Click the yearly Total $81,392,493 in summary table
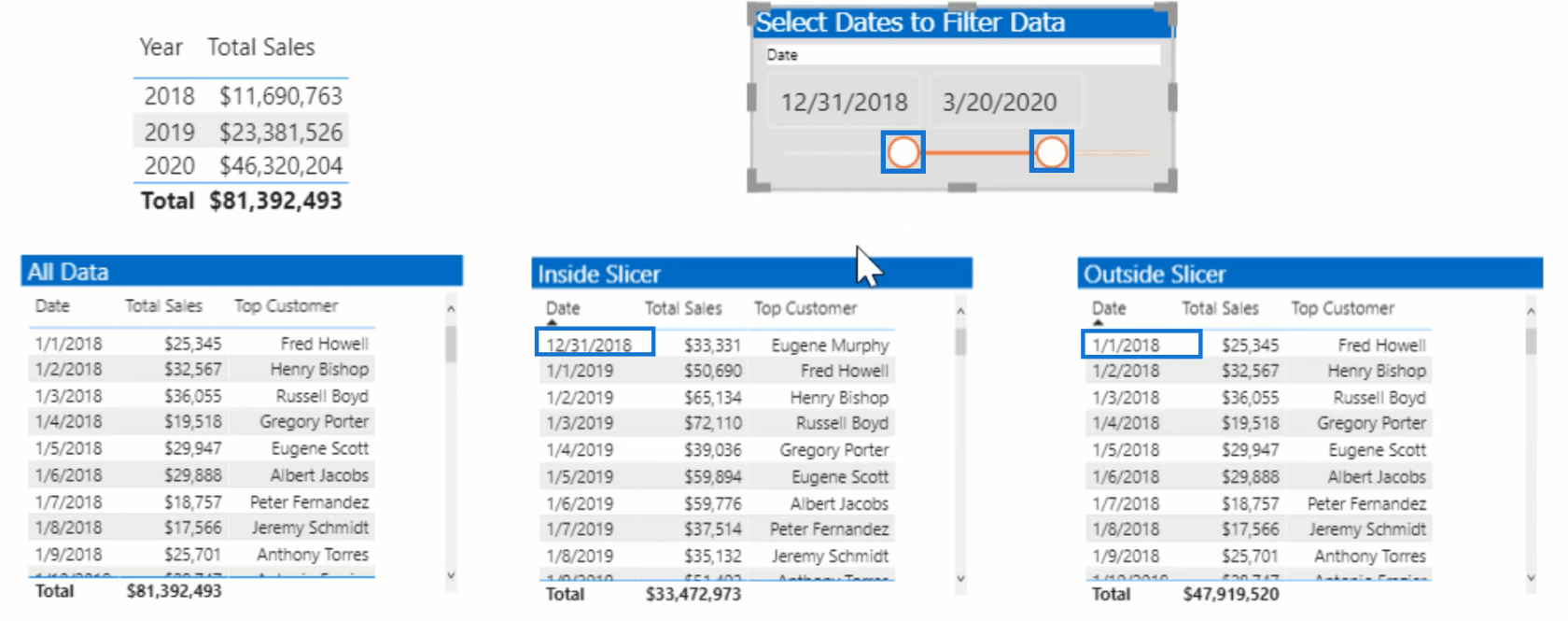The image size is (1568, 621). click(x=275, y=201)
